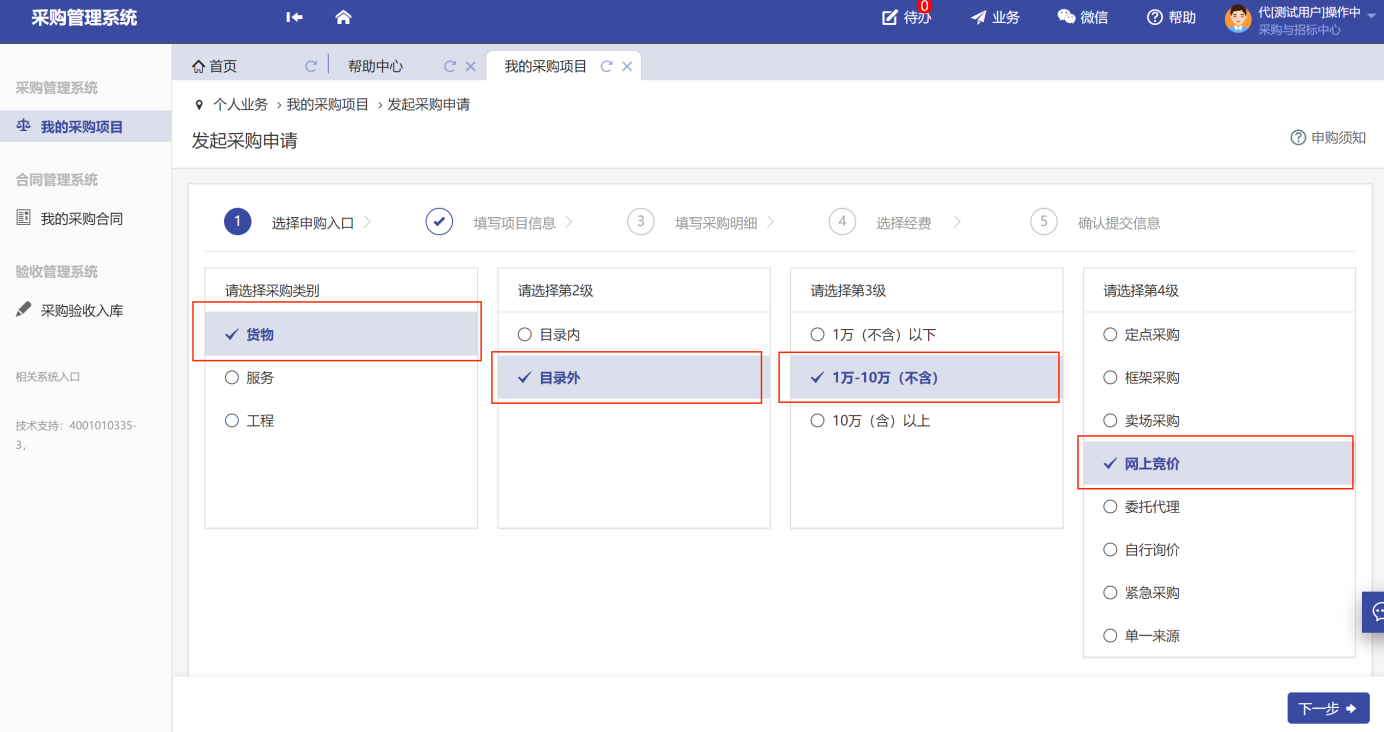
Task: Go to home via house icon
Action: (x=343, y=17)
